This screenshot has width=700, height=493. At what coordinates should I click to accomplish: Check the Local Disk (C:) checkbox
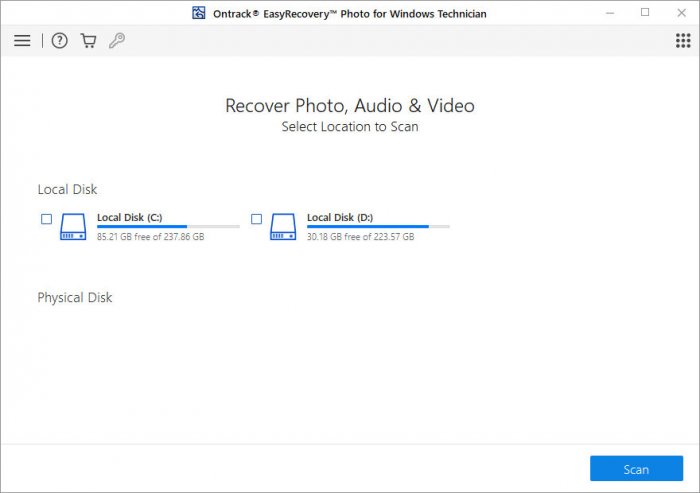46,218
